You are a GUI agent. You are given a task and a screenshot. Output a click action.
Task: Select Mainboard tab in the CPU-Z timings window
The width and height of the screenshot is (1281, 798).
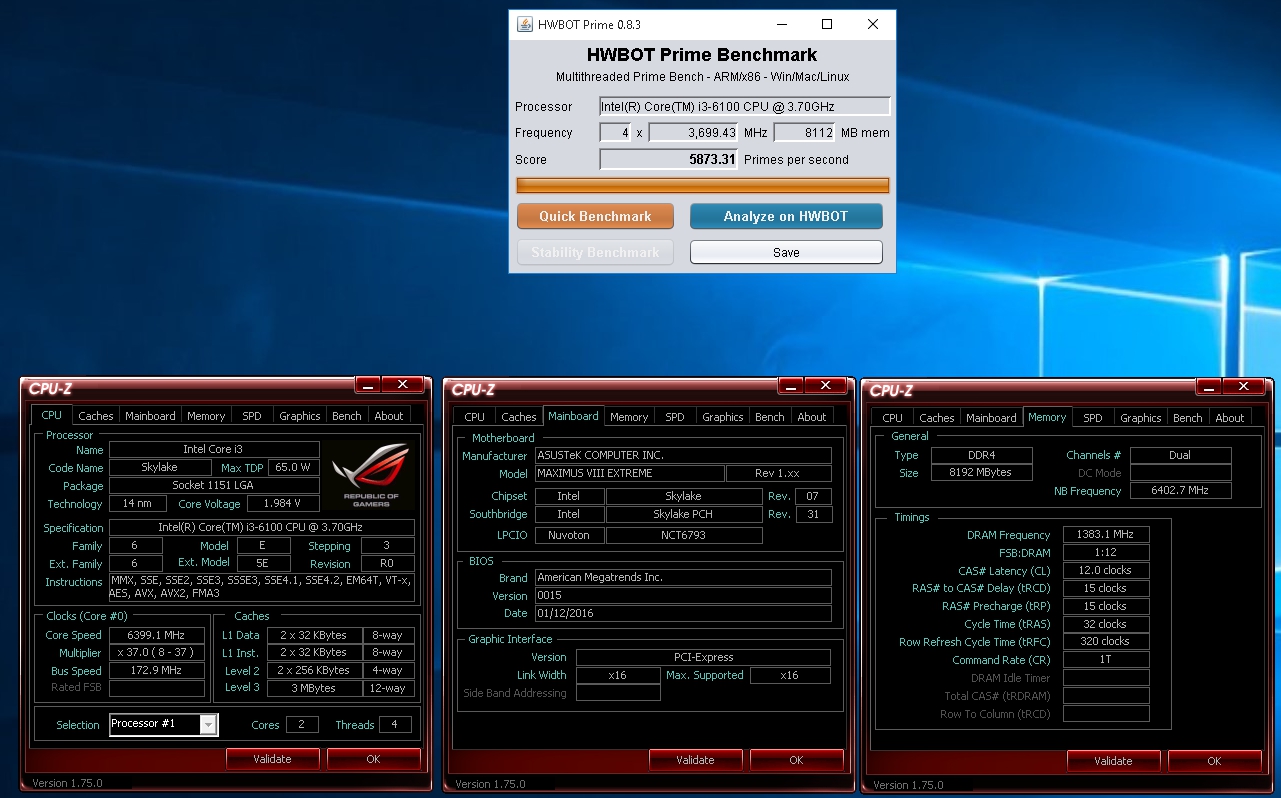[991, 418]
